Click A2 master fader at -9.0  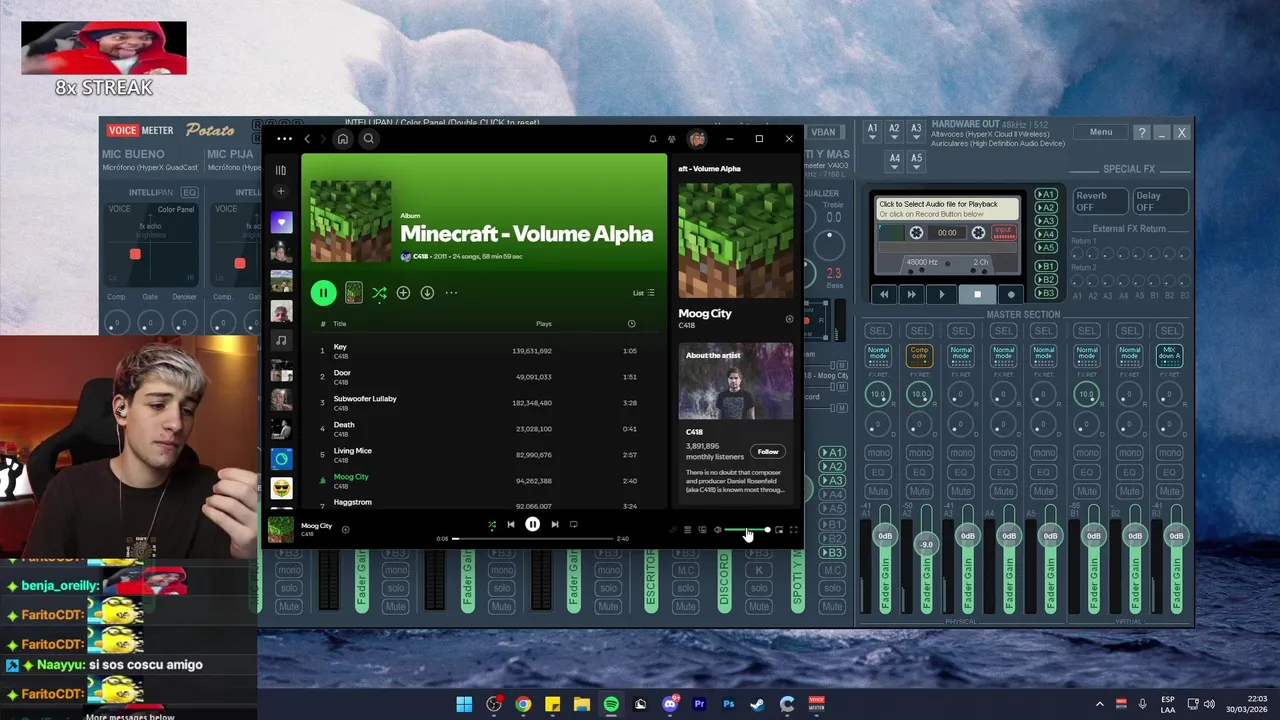(926, 545)
